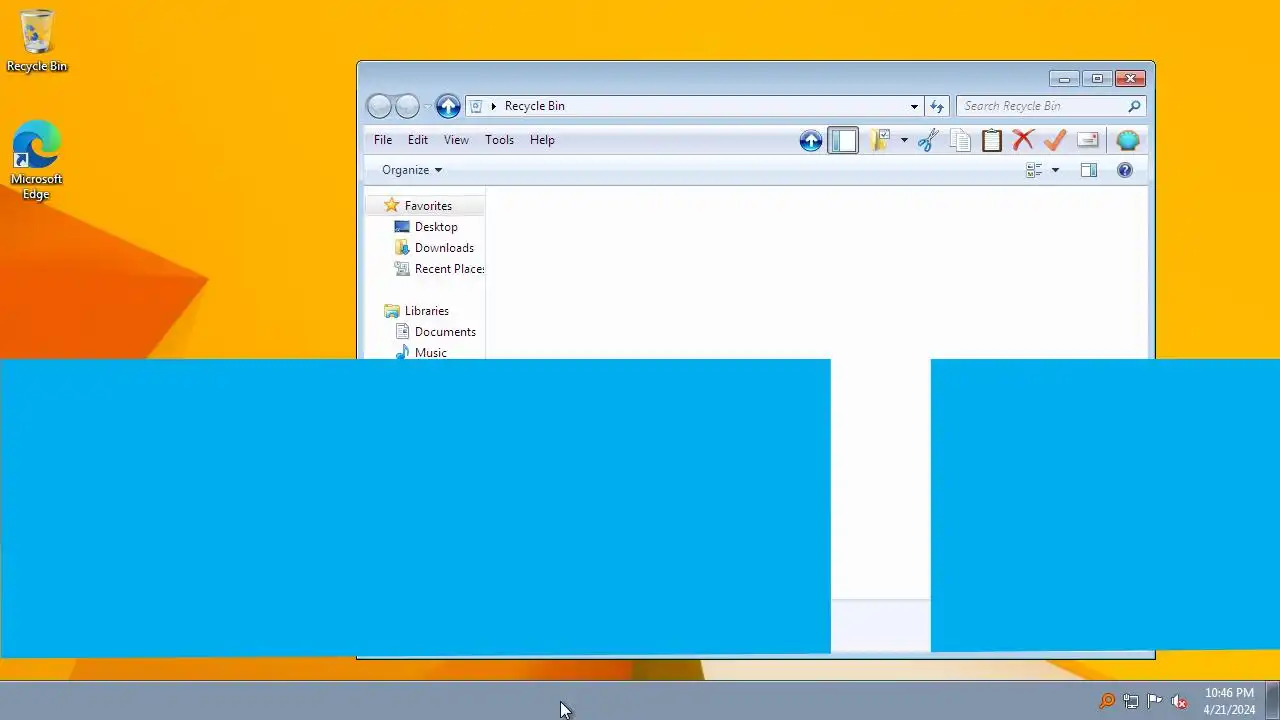
Task: Click the folder options icon with checkmark
Action: click(879, 141)
